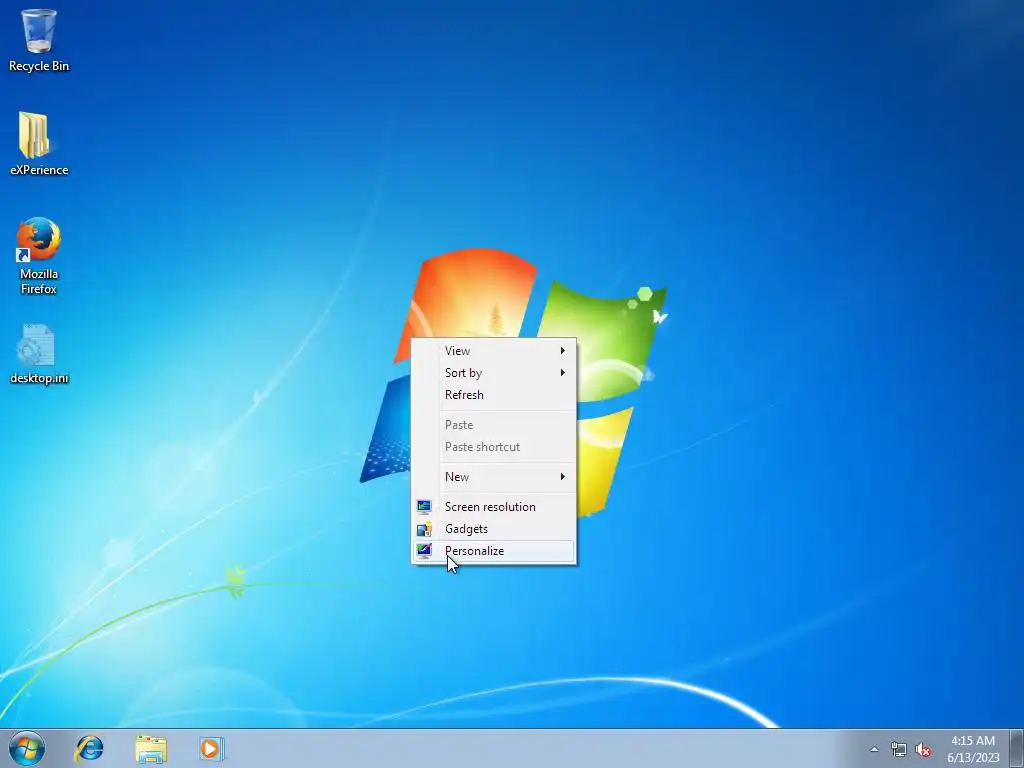Launch Windows Media Player from the taskbar
Screen dimensions: 1024x768
(212, 748)
